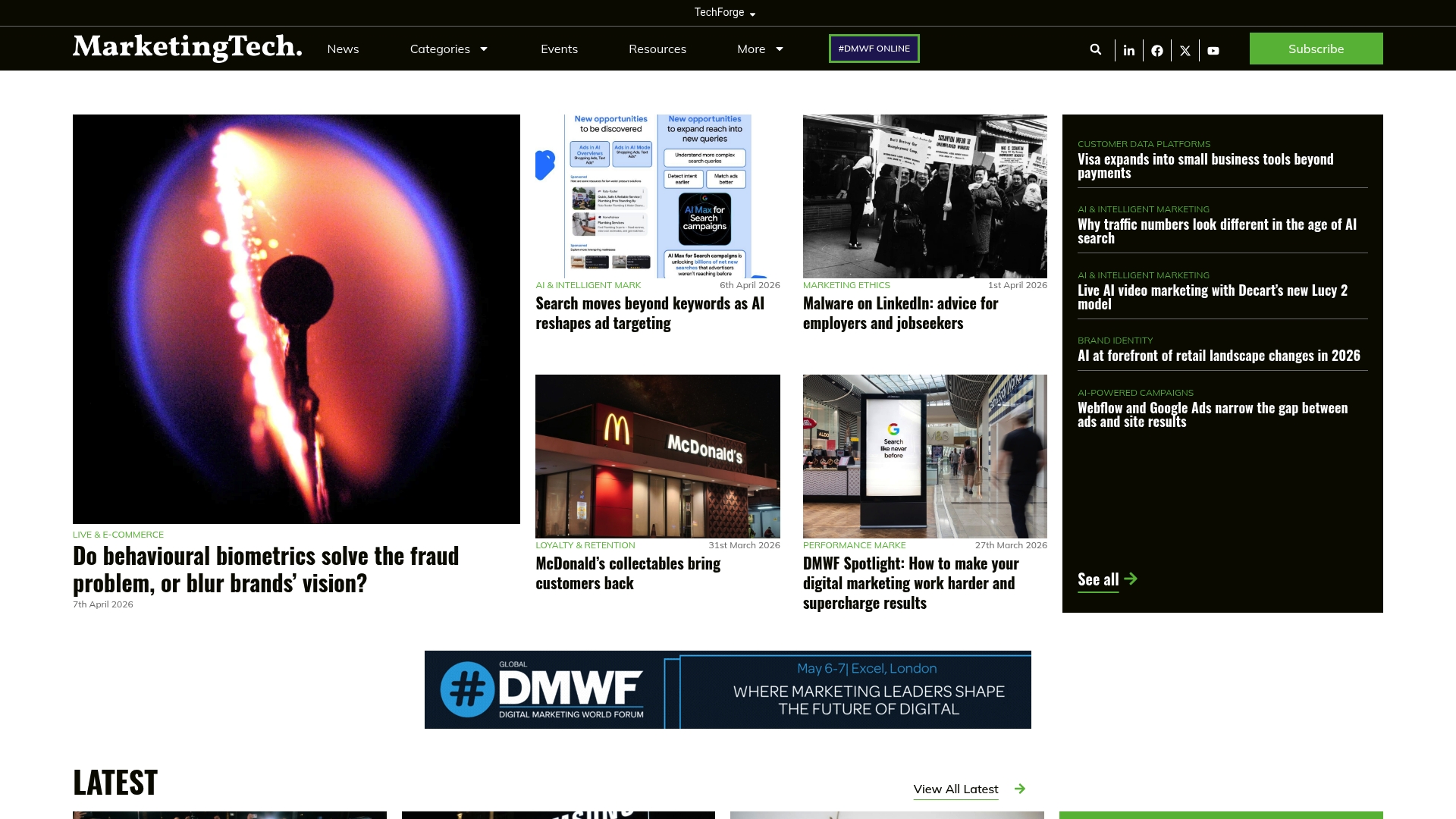
Task: Select the LIVE & E-COMMERCE category label
Action: (x=118, y=535)
